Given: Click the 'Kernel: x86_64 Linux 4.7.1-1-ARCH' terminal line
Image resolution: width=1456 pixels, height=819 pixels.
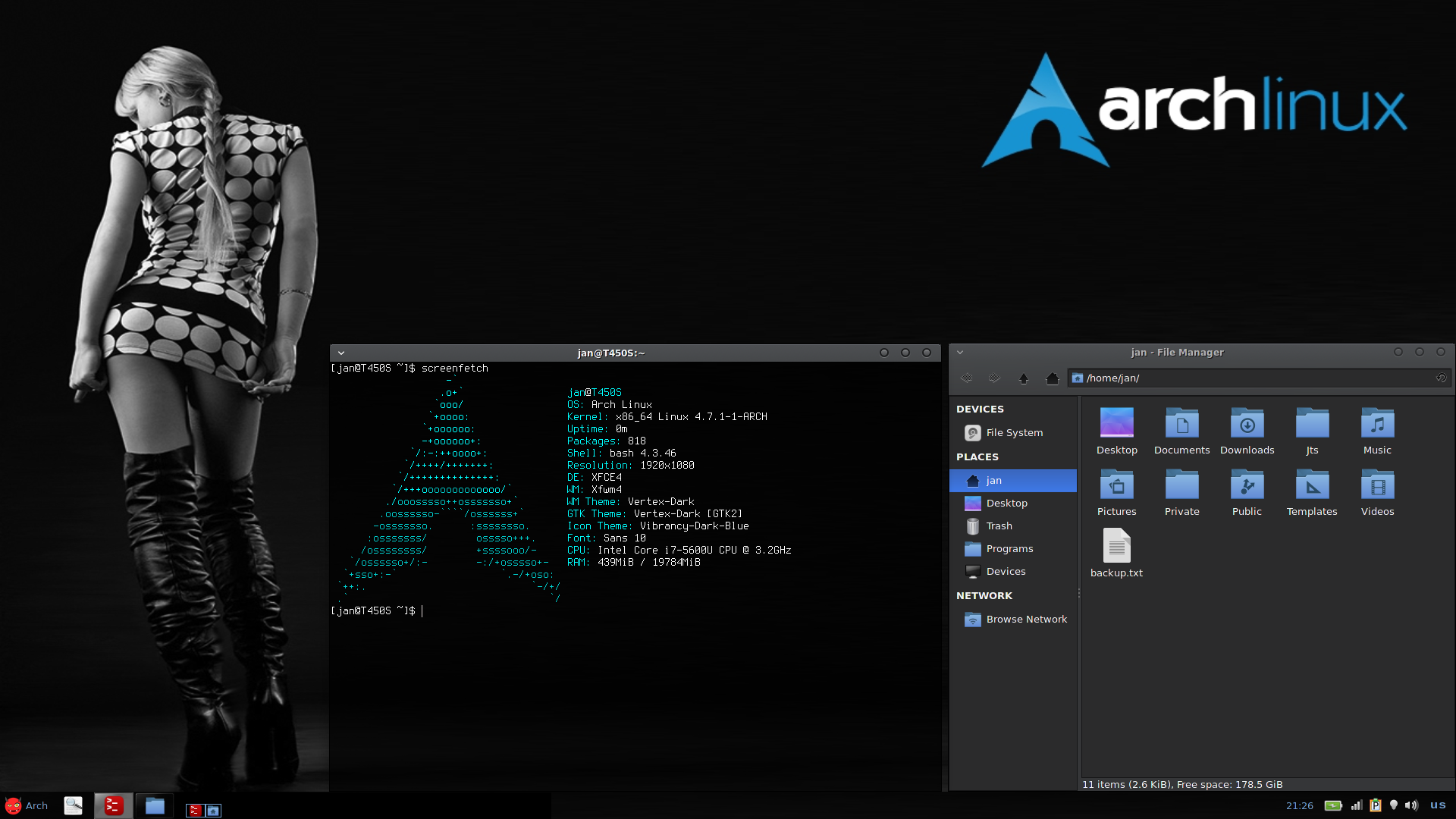Looking at the screenshot, I should 667,416.
